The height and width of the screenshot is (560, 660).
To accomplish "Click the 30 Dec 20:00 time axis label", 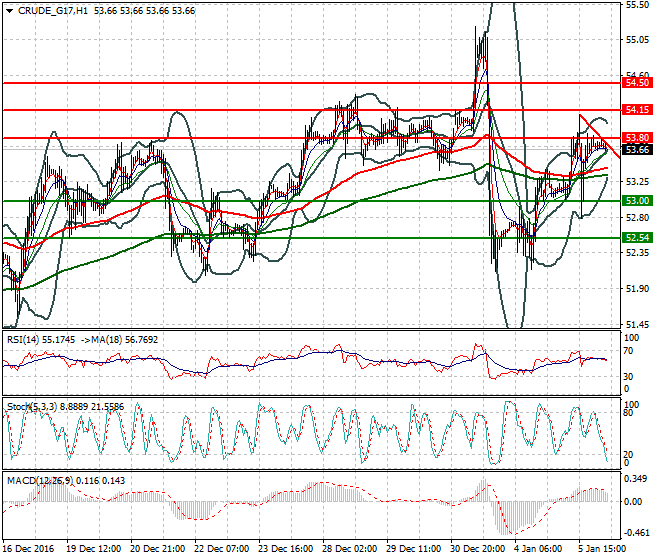I will (477, 549).
